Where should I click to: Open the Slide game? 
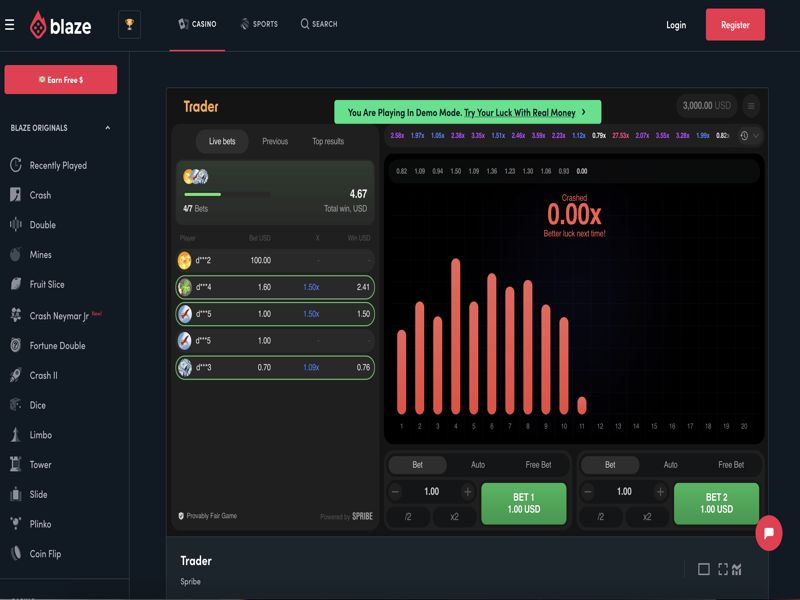(29, 494)
